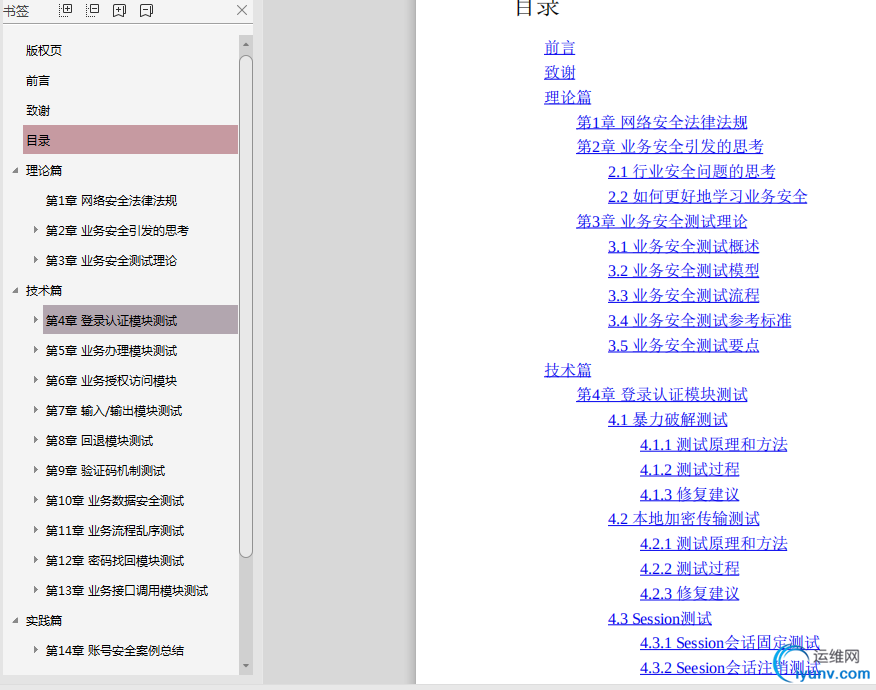Expand the 第9章 验证码机制测试 bookmark
Image resolution: width=876 pixels, height=690 pixels.
click(x=35, y=470)
